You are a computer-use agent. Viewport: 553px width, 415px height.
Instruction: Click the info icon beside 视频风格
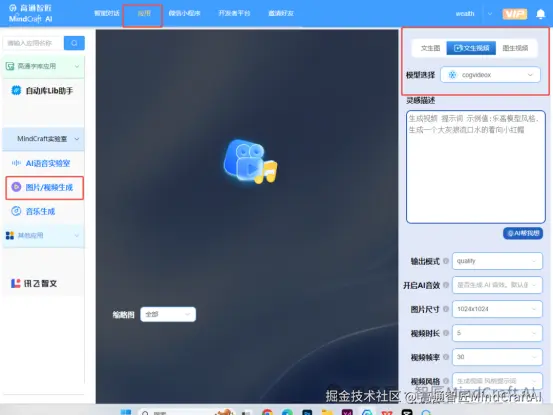click(446, 381)
